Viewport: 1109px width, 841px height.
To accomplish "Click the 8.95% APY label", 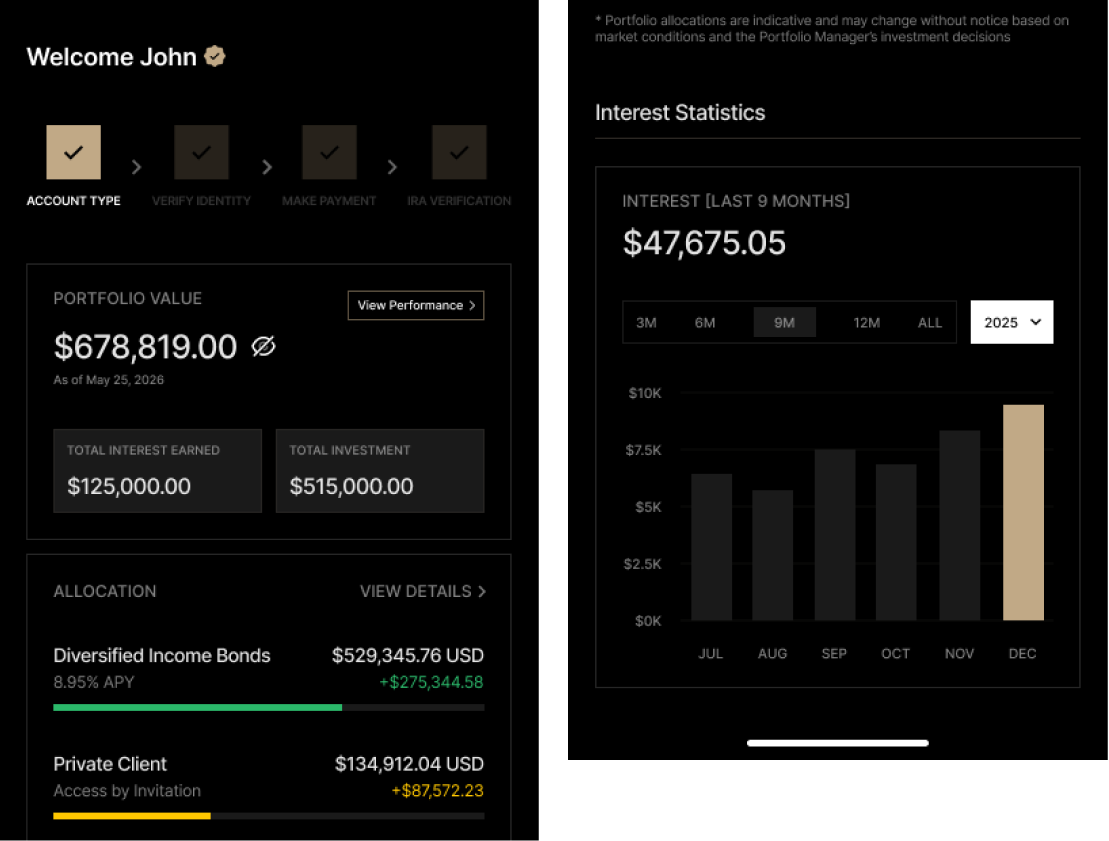I will point(94,683).
